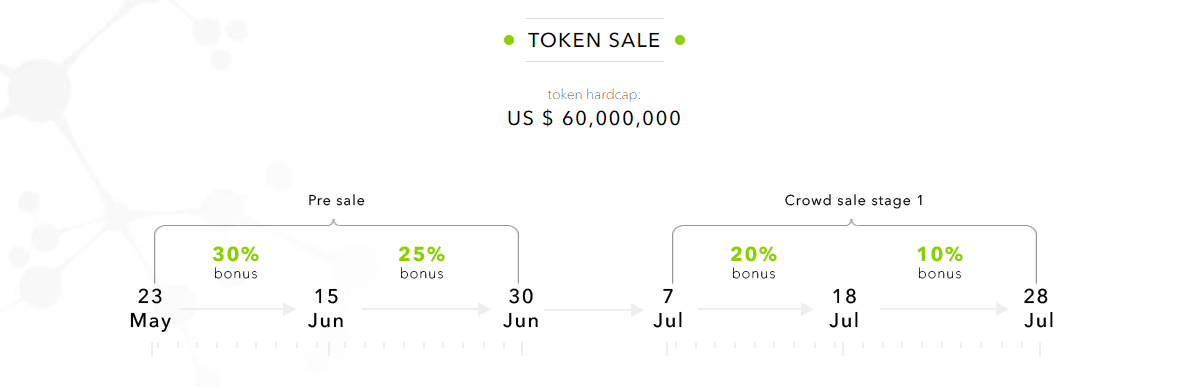Click the 18 Jul timeline date
The width and height of the screenshot is (1197, 387).
(844, 308)
